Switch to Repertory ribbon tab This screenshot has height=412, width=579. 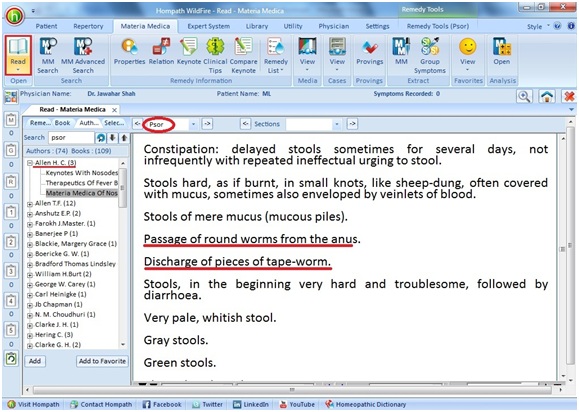pos(88,26)
